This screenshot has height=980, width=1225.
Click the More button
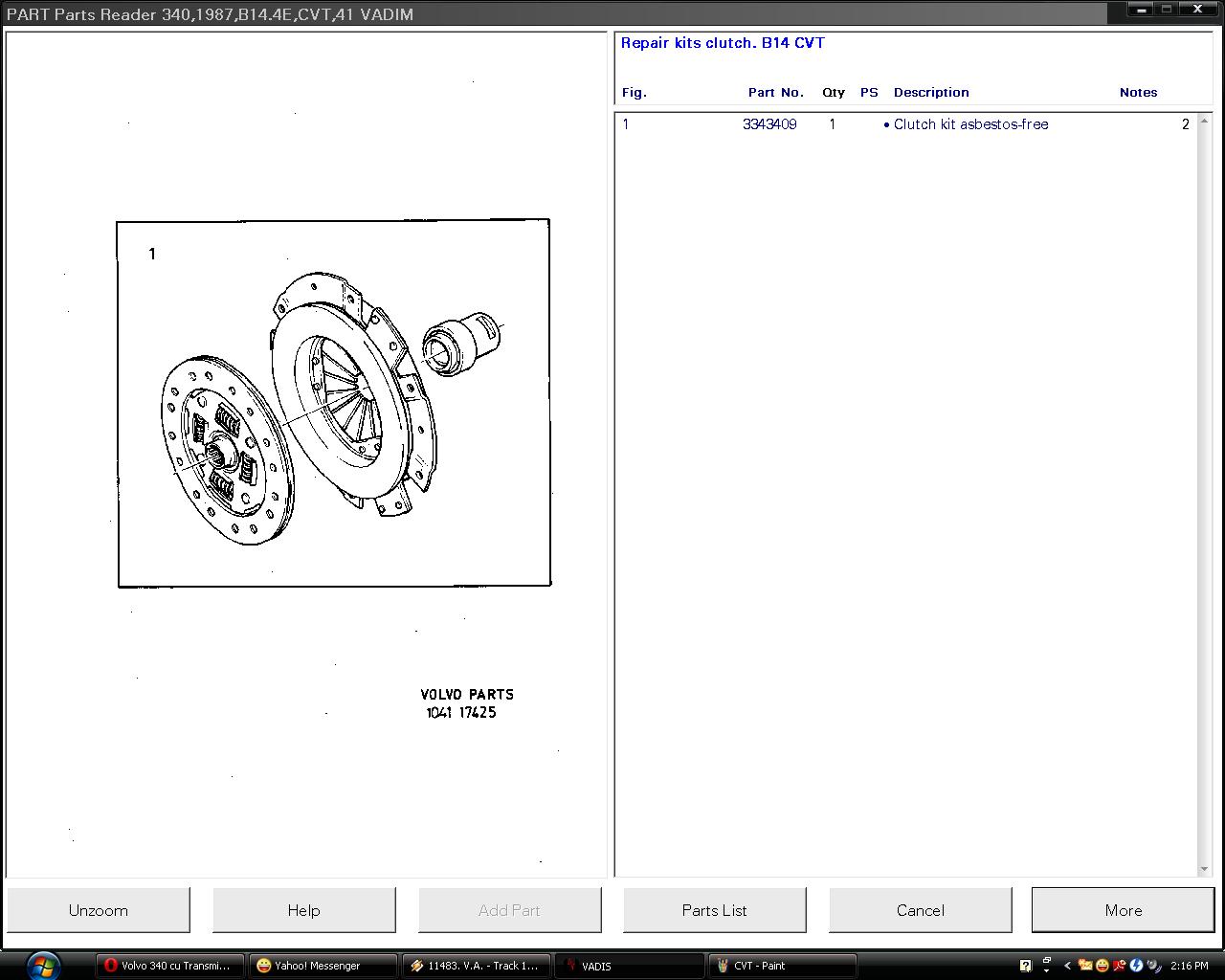(x=1124, y=910)
